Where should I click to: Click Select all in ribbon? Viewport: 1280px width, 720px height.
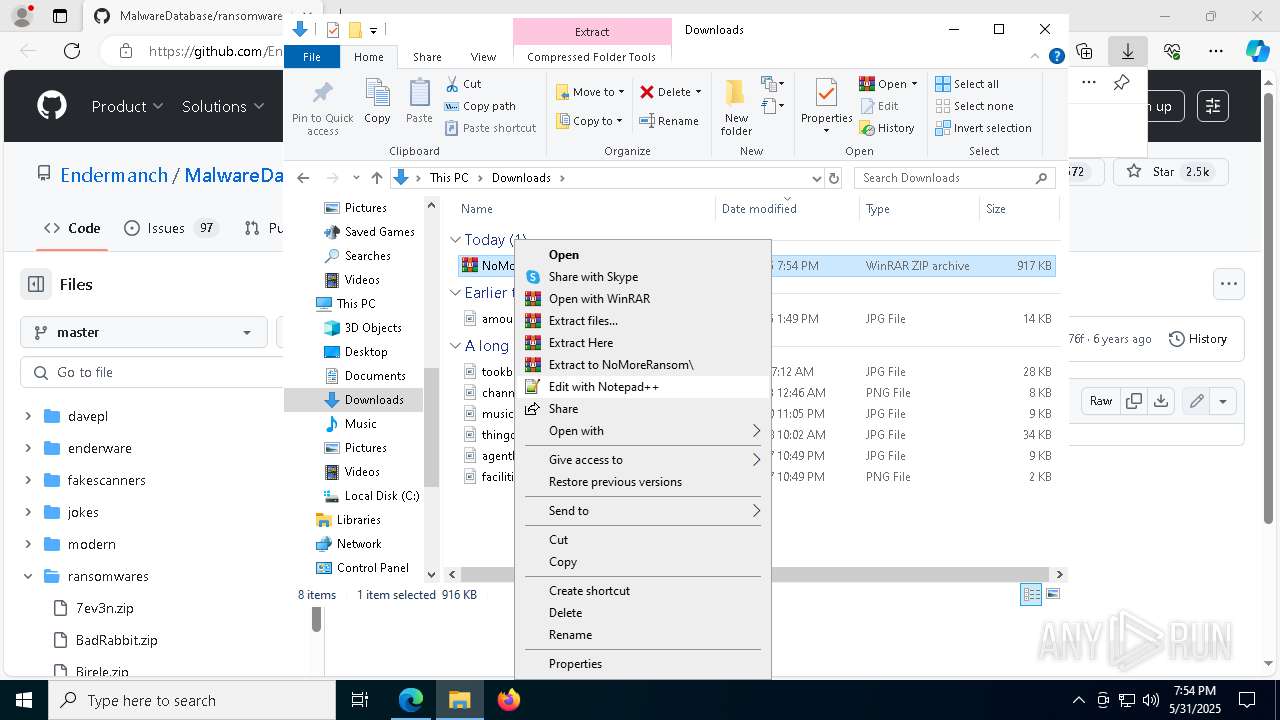click(967, 84)
